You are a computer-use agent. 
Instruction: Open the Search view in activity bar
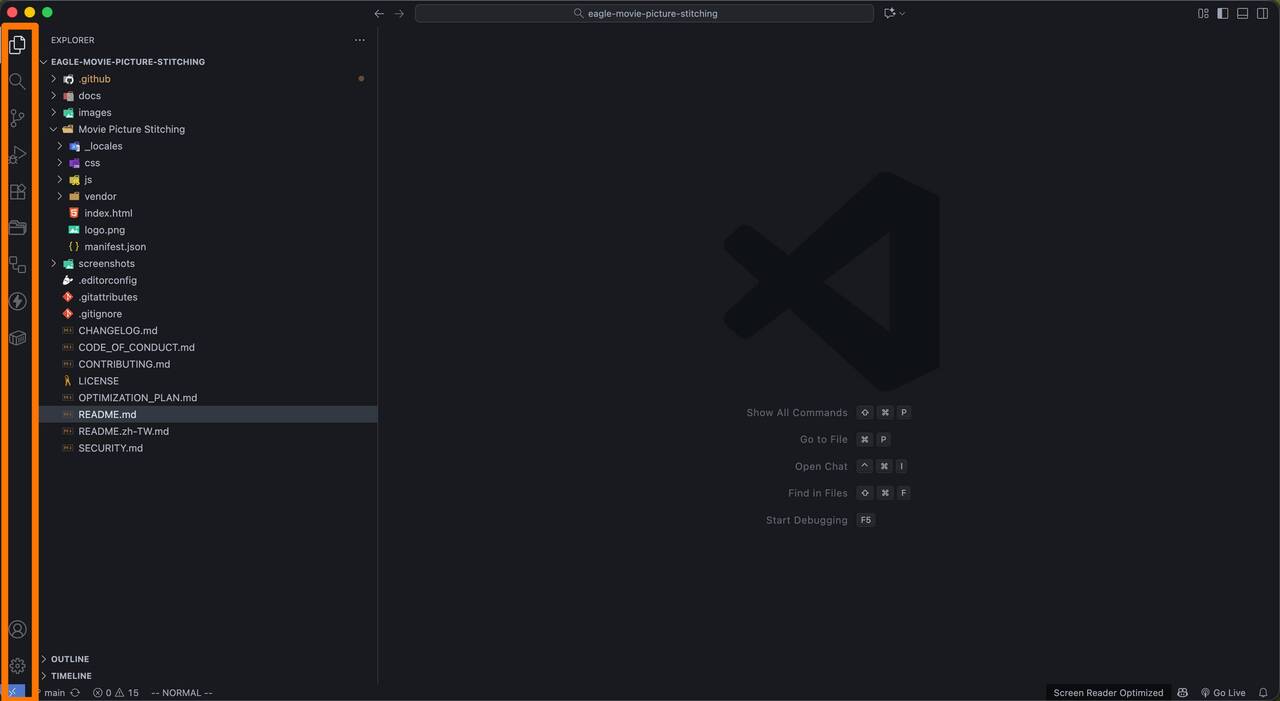point(17,81)
